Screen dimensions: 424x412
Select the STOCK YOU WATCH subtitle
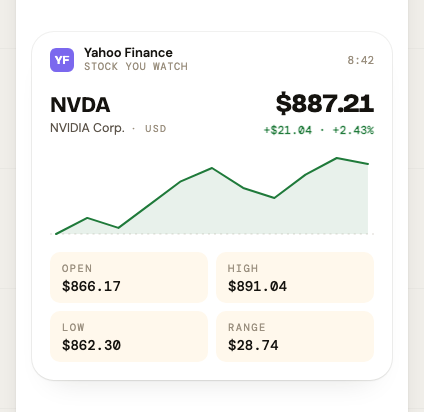(136, 66)
